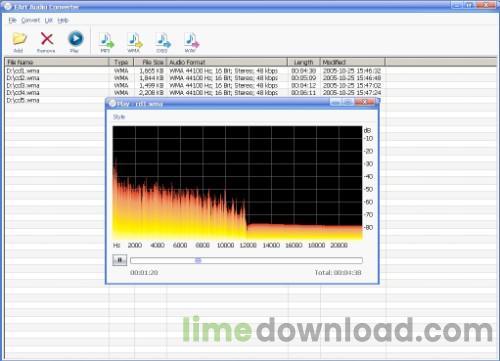Open the Style menu in the player window
This screenshot has width=500, height=361.
pos(119,117)
